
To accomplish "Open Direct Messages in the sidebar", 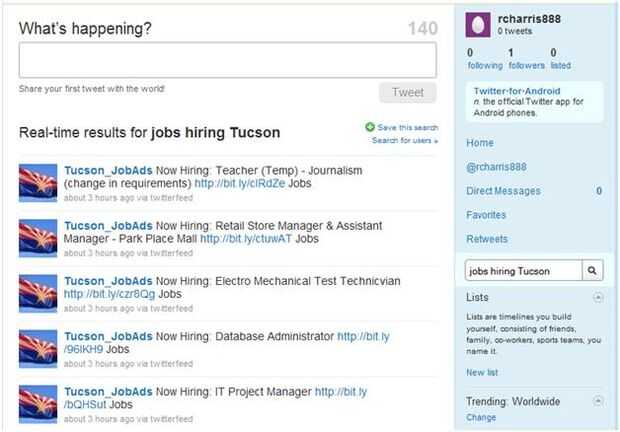I will pyautogui.click(x=503, y=191).
